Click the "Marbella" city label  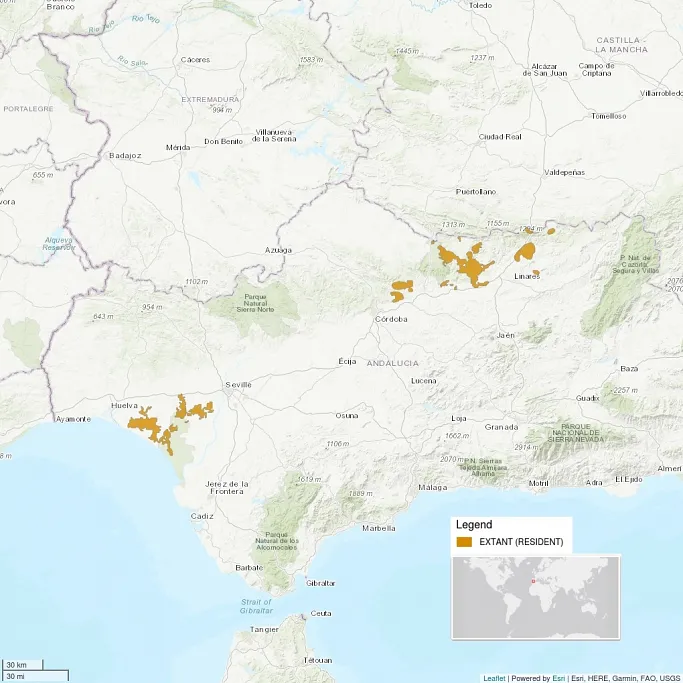tap(379, 528)
